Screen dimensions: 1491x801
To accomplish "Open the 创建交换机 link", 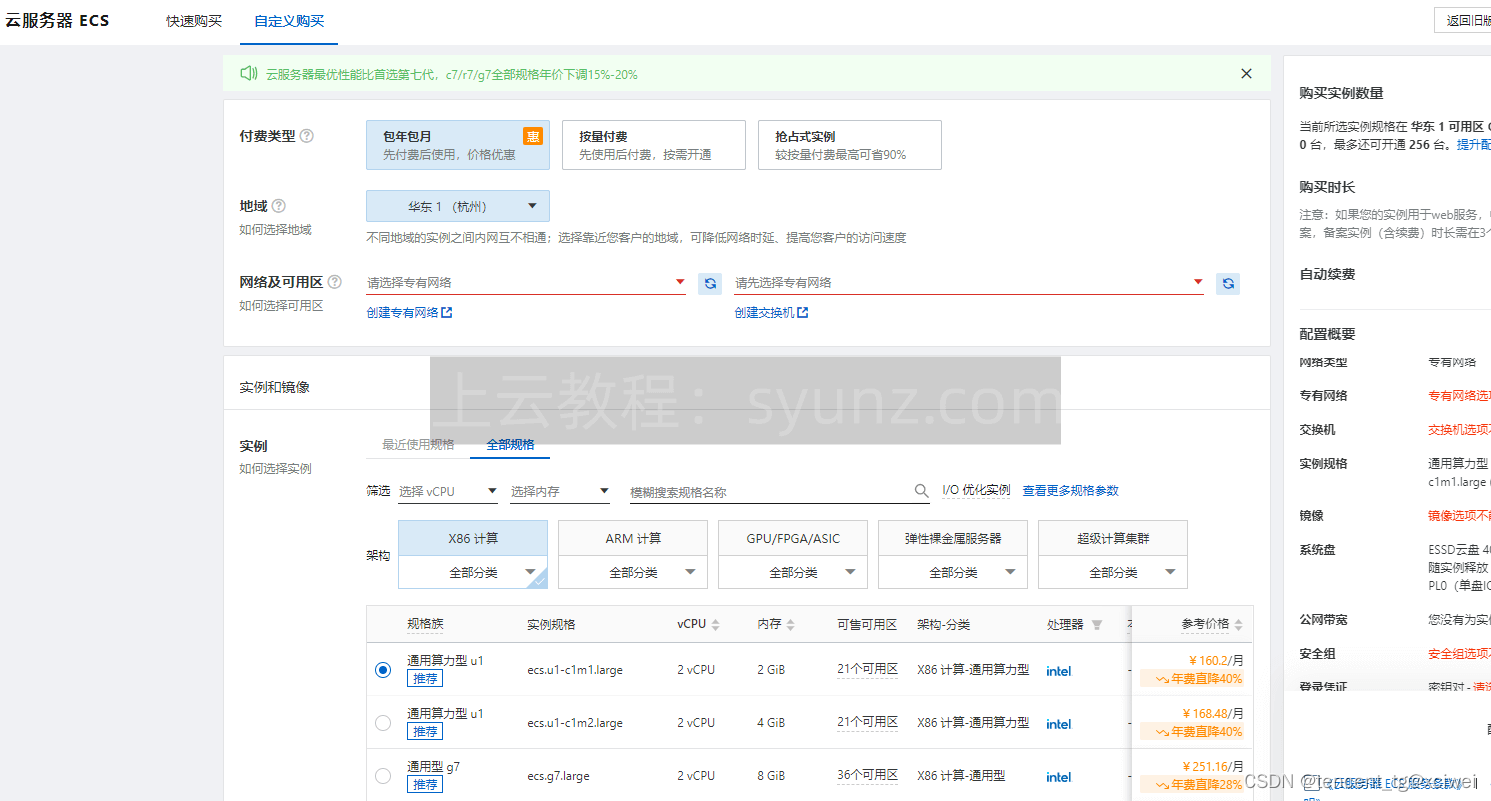I will (764, 313).
